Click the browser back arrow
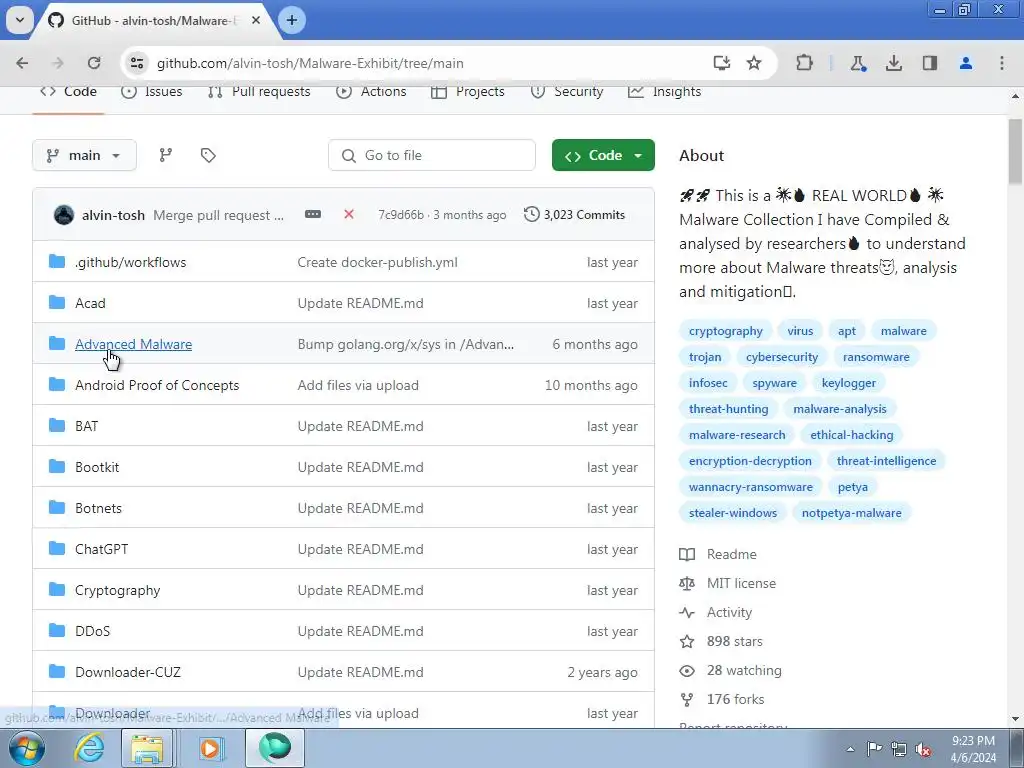Screen dimensions: 1024x768 coord(22,63)
